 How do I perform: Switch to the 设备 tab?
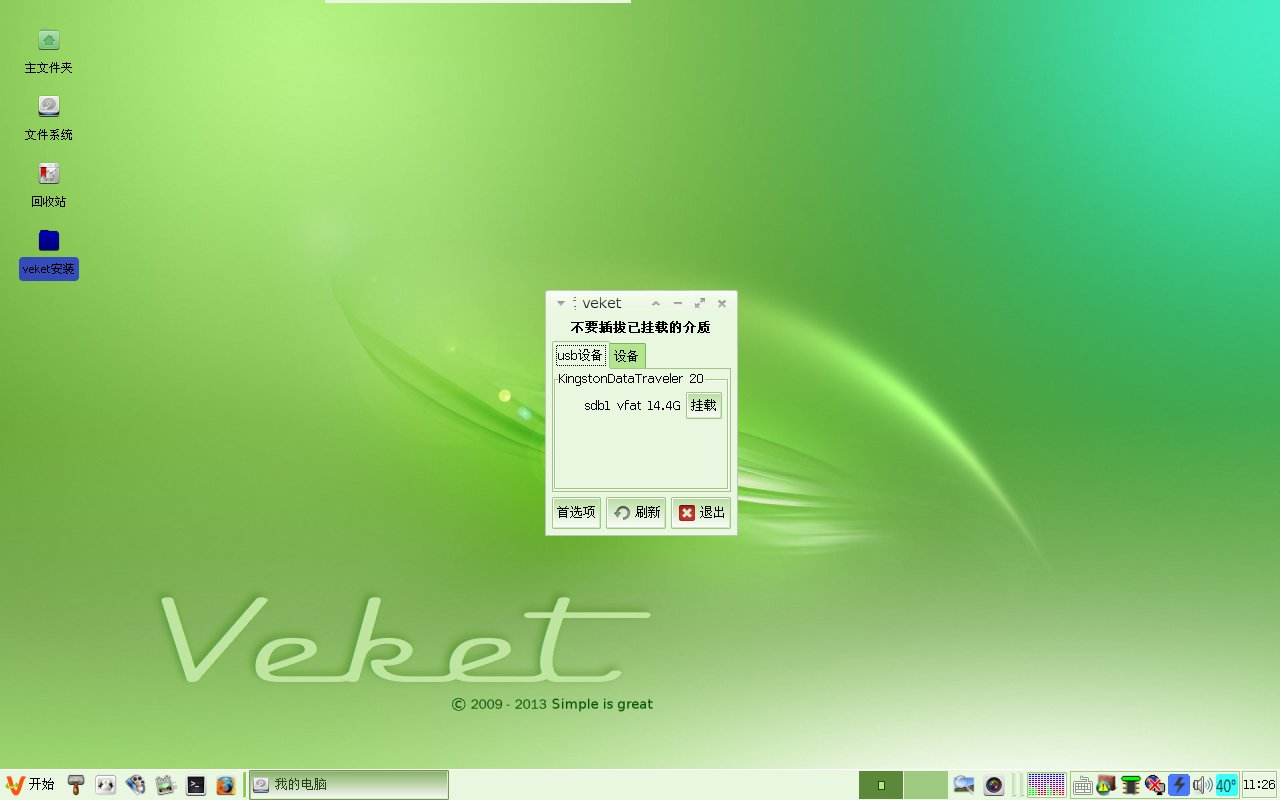pyautogui.click(x=627, y=356)
